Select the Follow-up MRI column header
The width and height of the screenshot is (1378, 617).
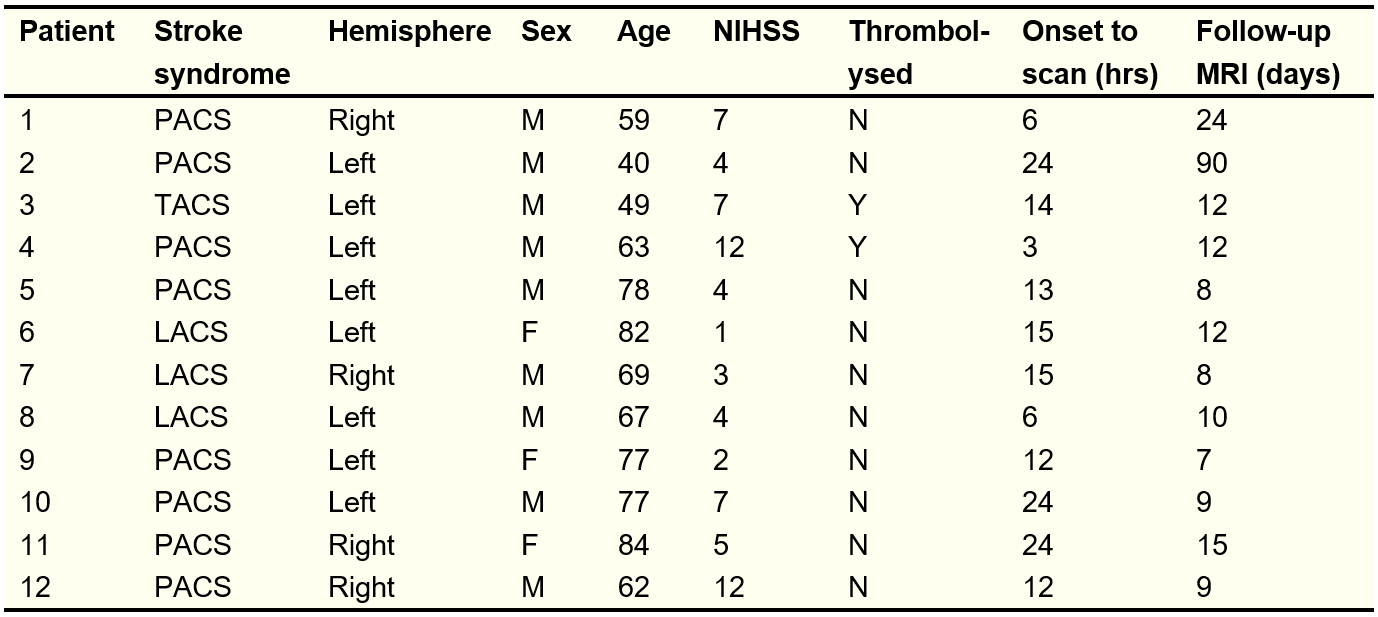pos(1268,52)
